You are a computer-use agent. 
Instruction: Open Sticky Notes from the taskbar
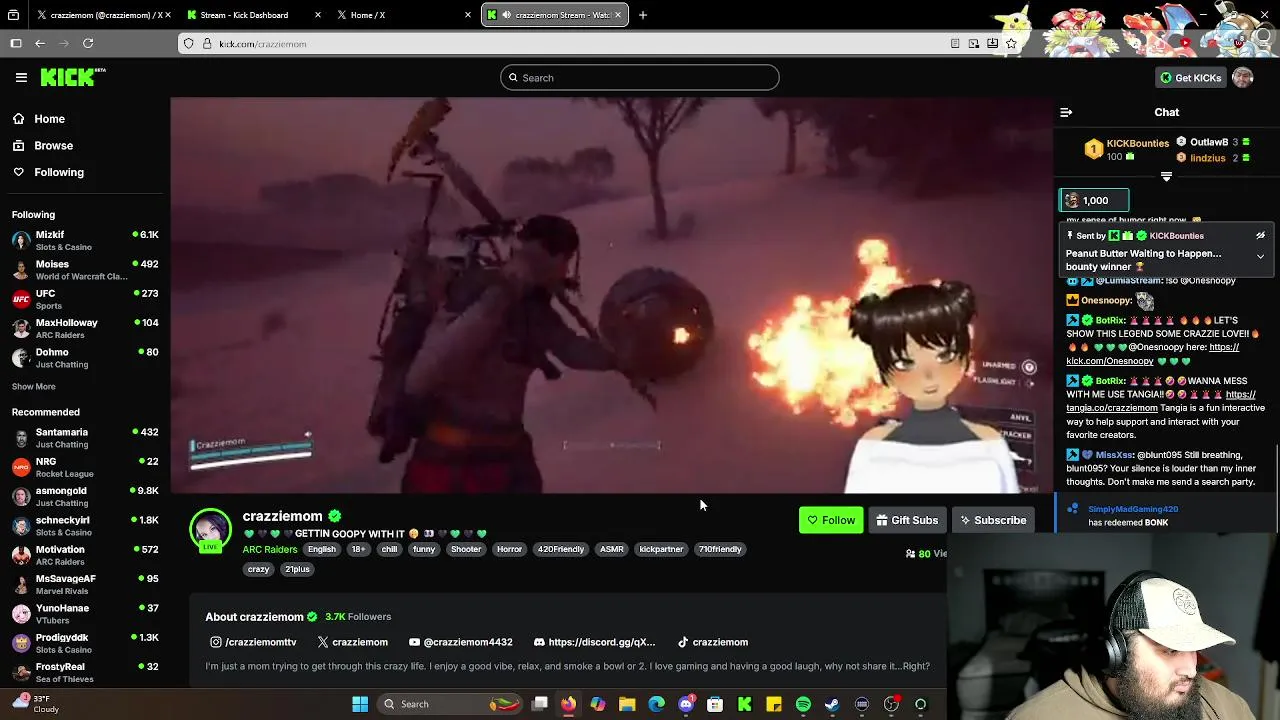point(774,704)
